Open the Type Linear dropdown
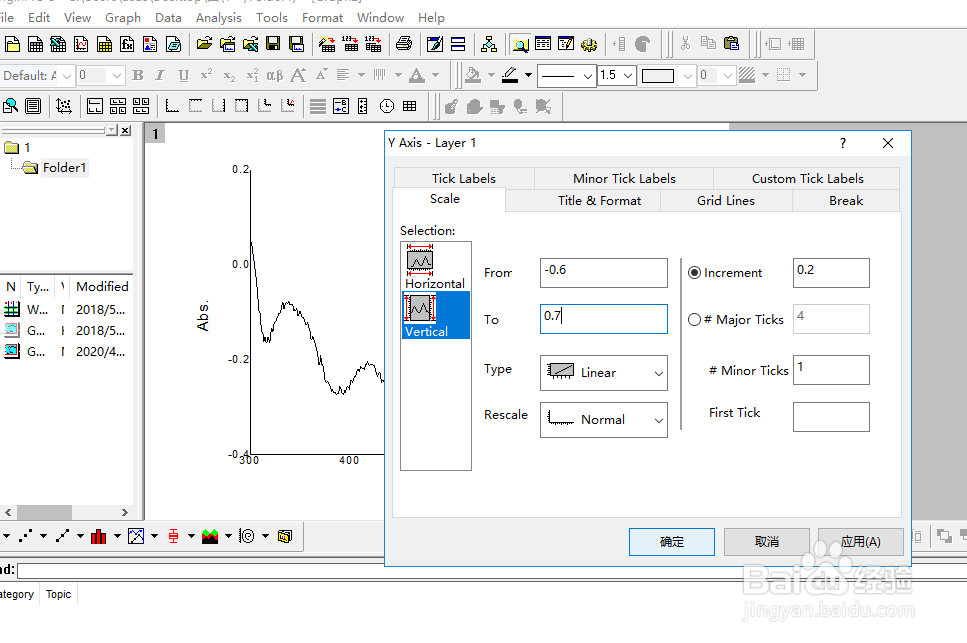The width and height of the screenshot is (967, 643). click(604, 372)
